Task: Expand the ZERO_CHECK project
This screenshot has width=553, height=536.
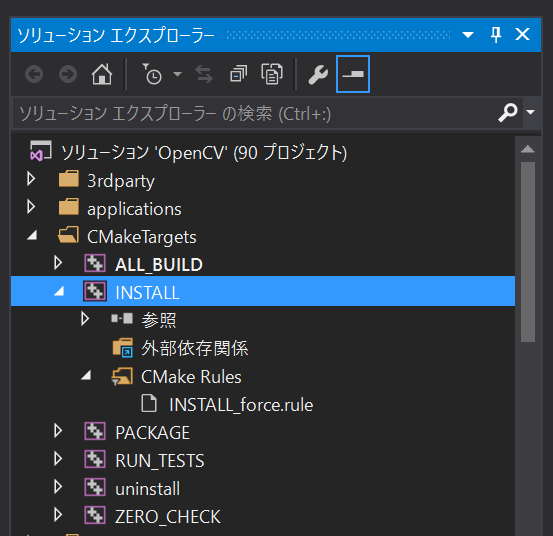Action: click(58, 515)
